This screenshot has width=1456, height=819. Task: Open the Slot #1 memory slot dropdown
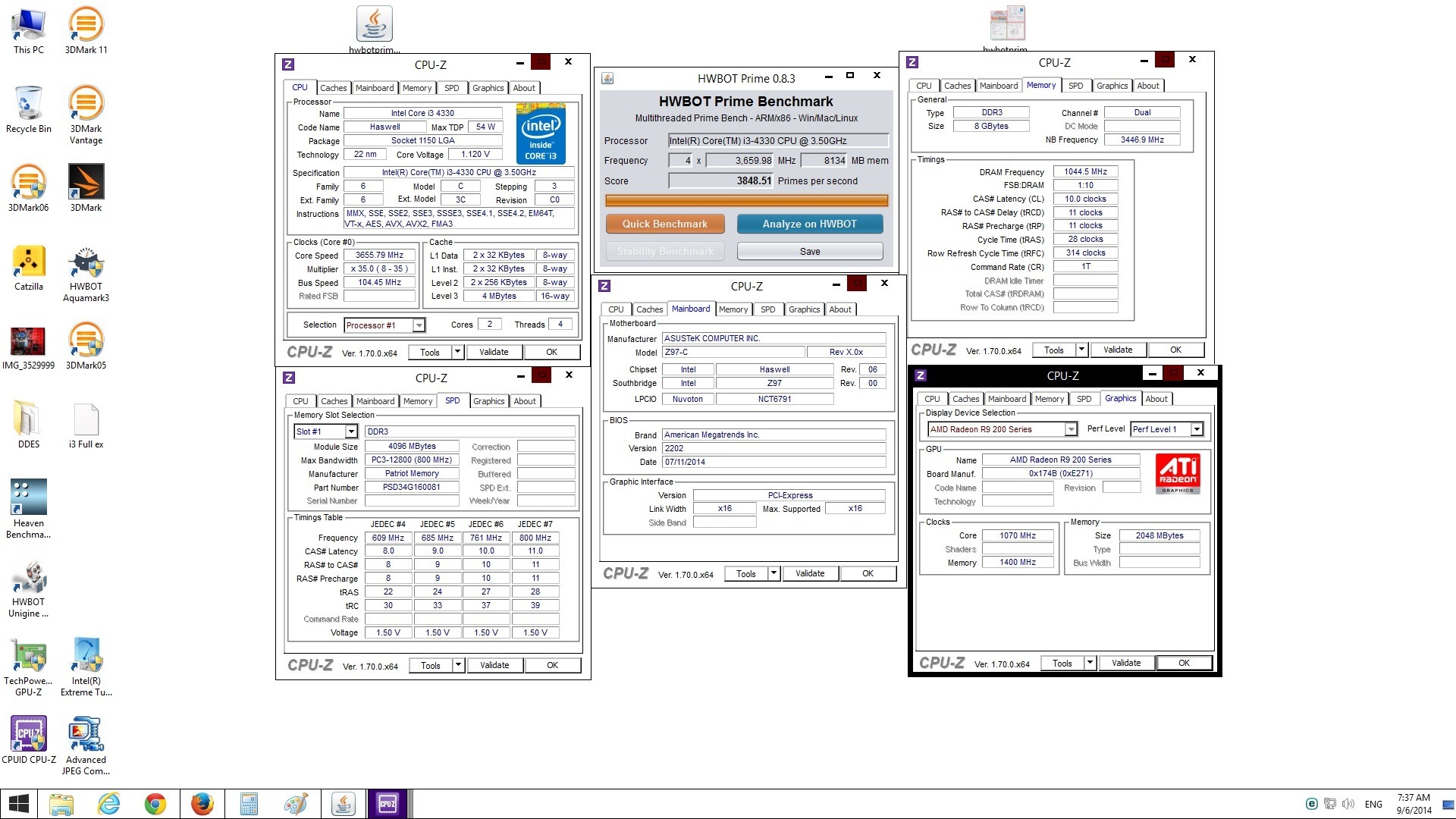click(x=351, y=431)
